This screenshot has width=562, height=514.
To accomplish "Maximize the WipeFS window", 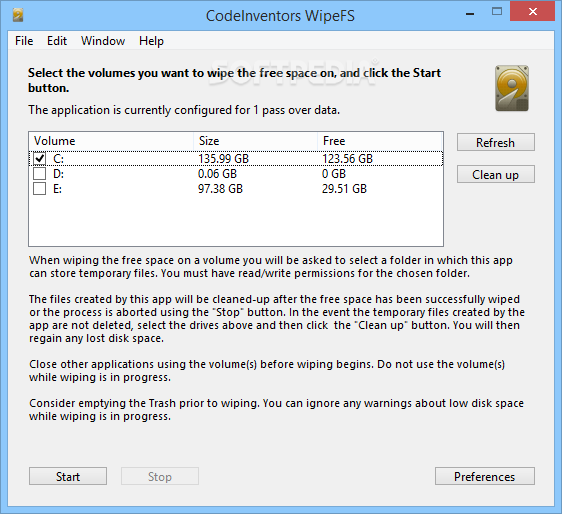I will tap(497, 12).
